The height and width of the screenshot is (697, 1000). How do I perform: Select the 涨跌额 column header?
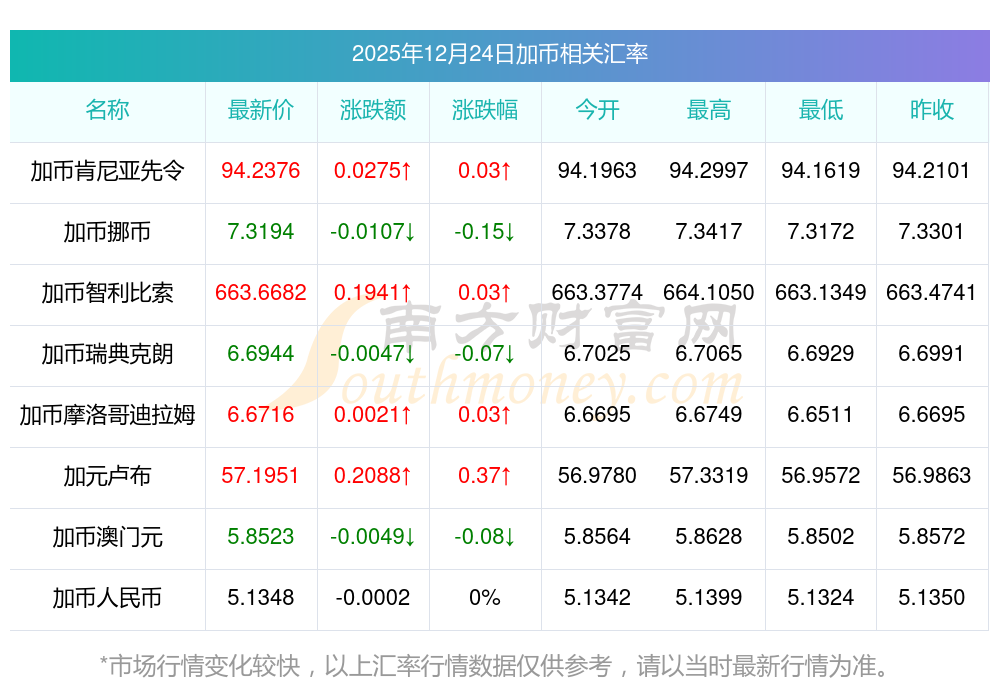click(x=373, y=110)
